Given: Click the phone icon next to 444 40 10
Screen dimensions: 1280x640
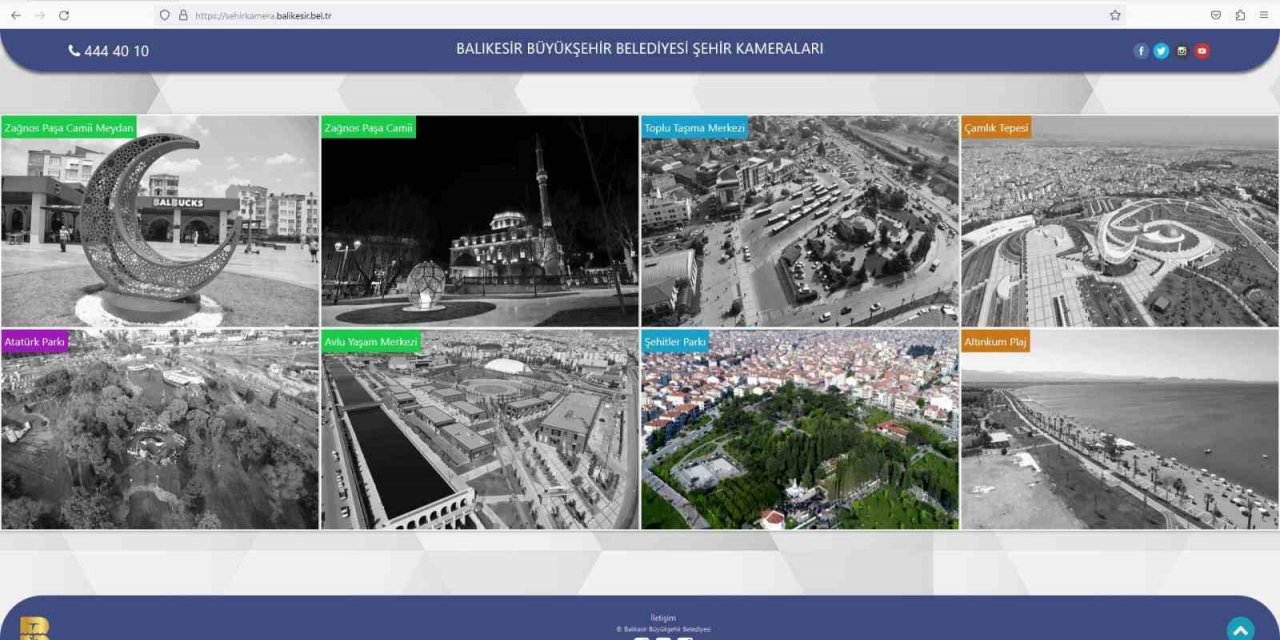Looking at the screenshot, I should pos(73,50).
